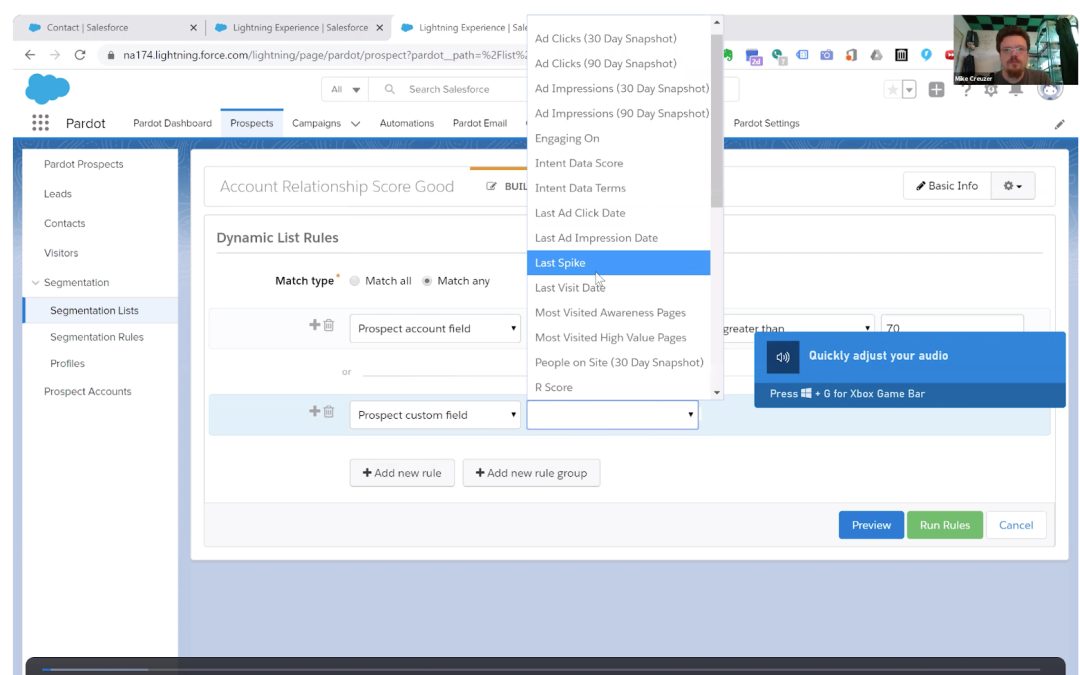Open the All search scope dropdown
The width and height of the screenshot is (1080, 675).
click(x=345, y=89)
